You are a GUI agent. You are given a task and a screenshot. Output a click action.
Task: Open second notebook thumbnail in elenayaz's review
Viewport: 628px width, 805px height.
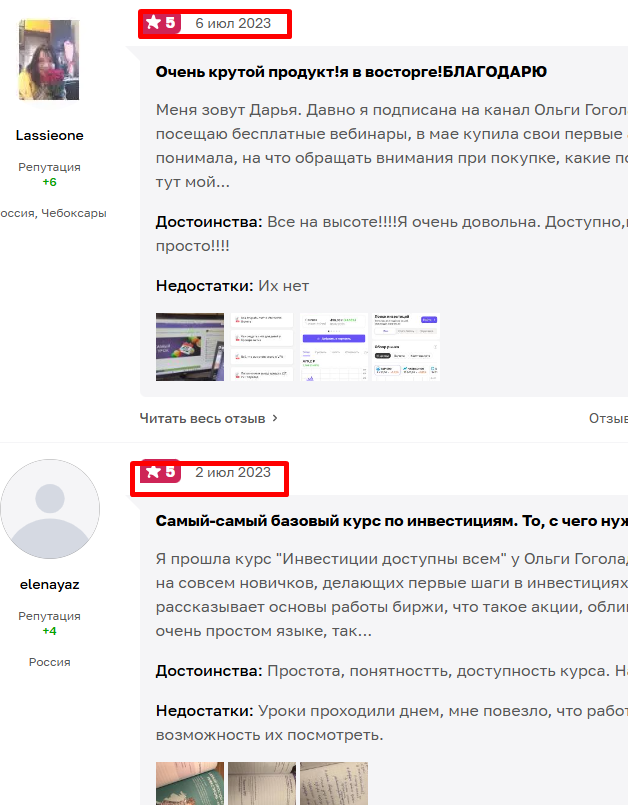pyautogui.click(x=262, y=784)
